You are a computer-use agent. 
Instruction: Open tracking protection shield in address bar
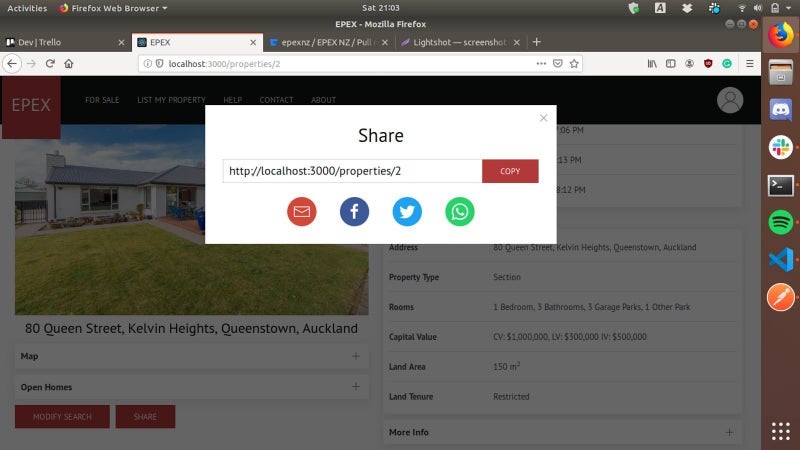pyautogui.click(x=159, y=64)
